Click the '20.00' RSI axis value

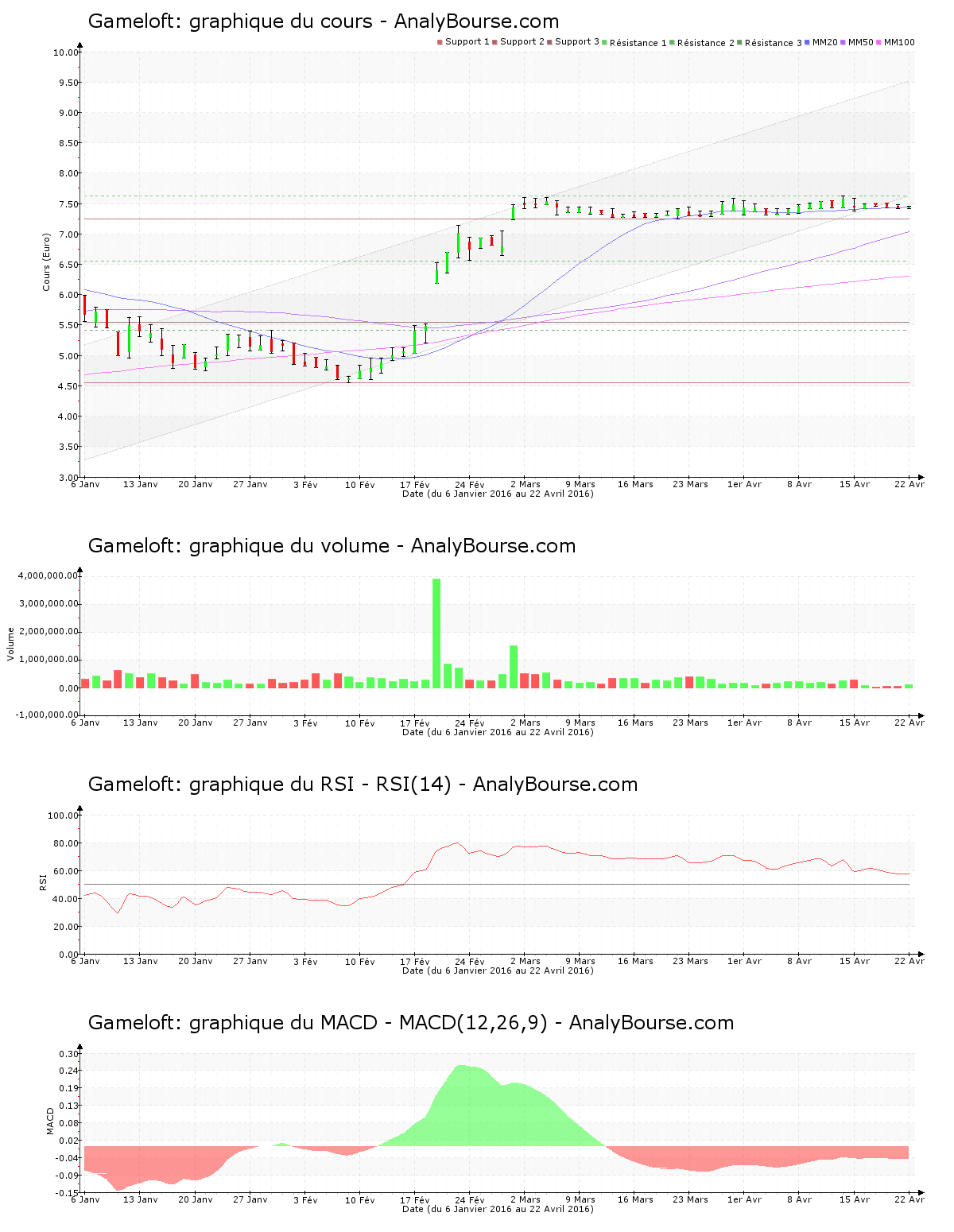pos(66,927)
